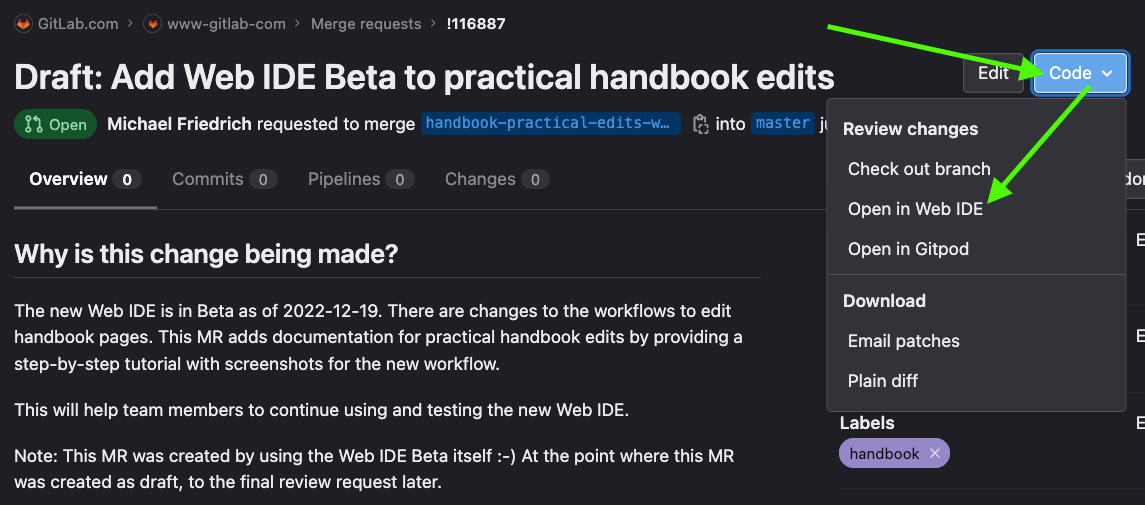The image size is (1145, 505).
Task: Open www-gitlab-com breadcrumb link
Action: (x=226, y=23)
